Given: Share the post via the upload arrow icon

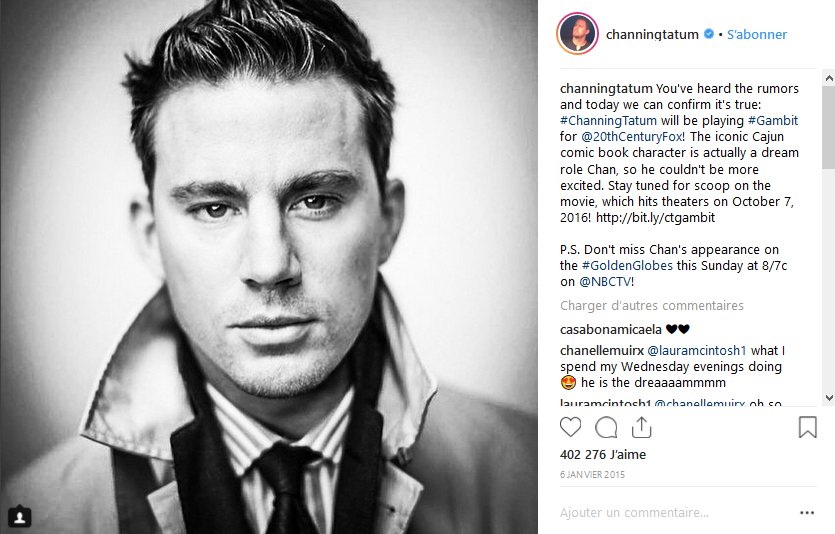Looking at the screenshot, I should (x=642, y=427).
